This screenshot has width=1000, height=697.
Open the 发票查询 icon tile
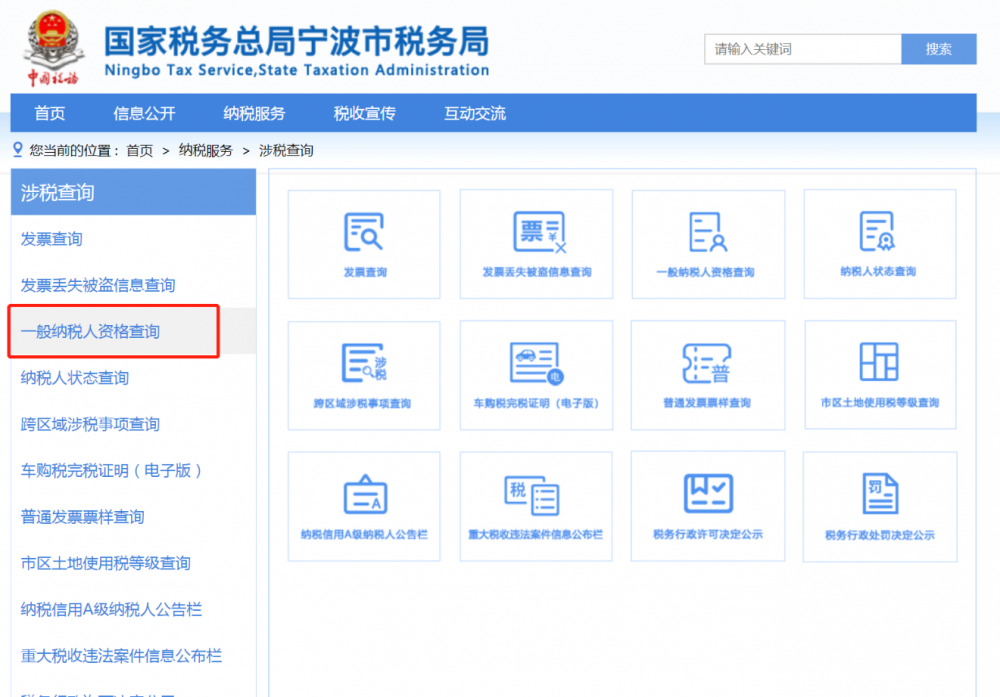(x=364, y=243)
